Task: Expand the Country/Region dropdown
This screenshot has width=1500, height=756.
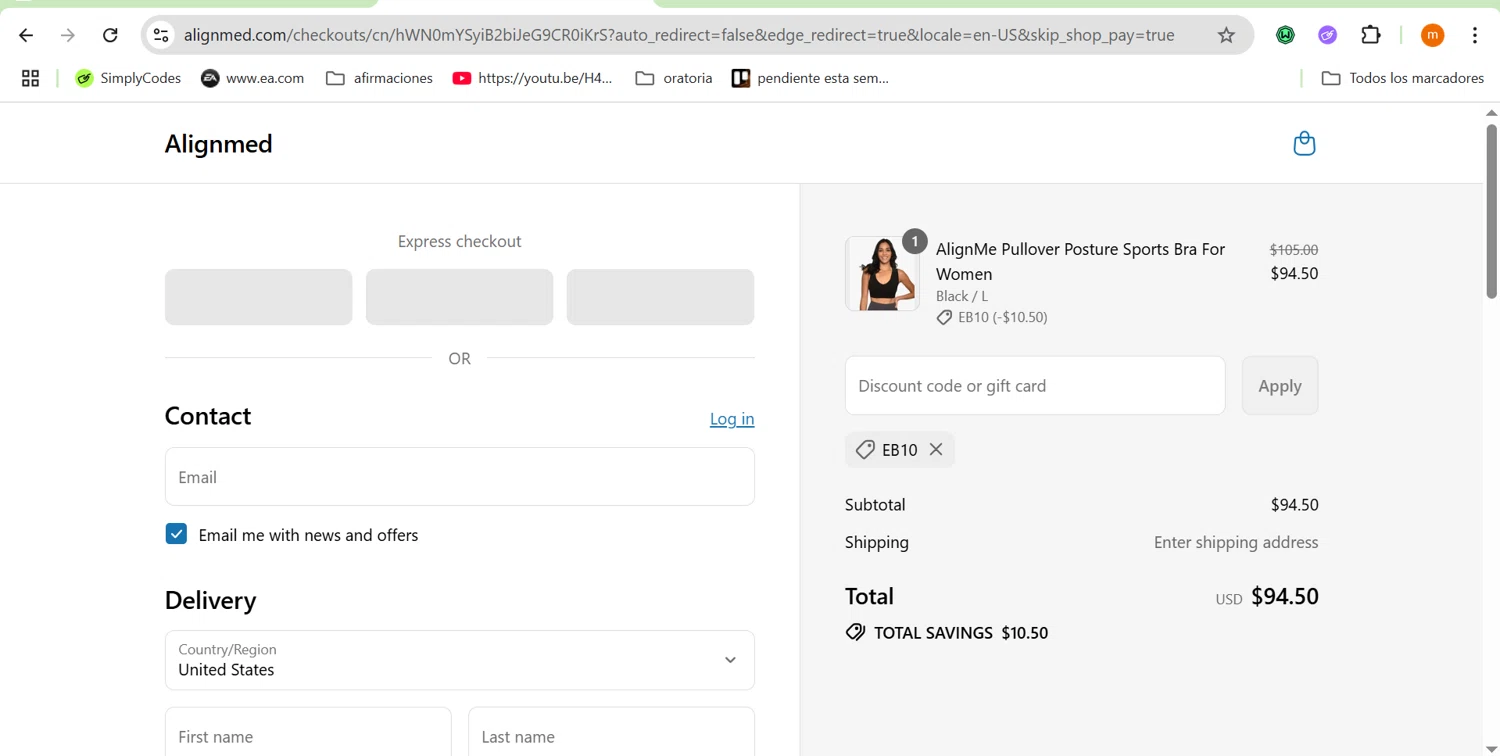Action: coord(460,660)
